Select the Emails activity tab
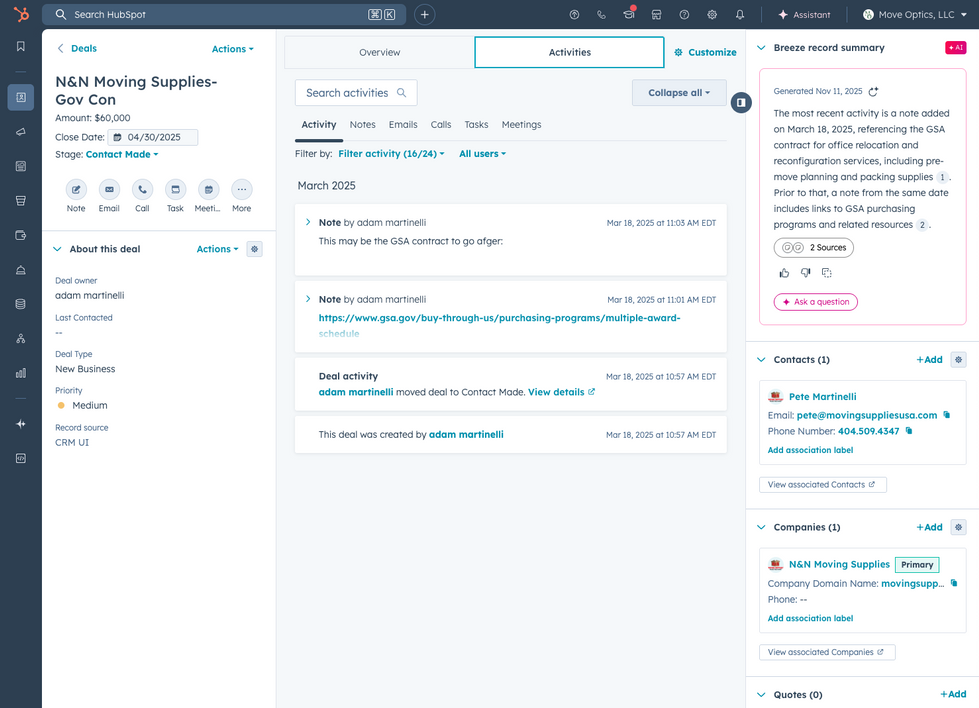 tap(403, 125)
